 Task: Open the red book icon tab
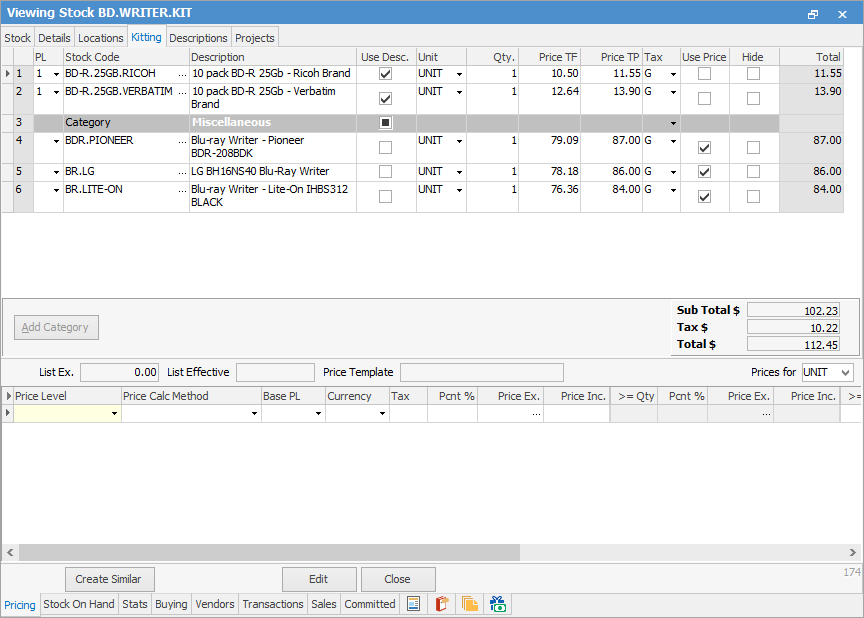[x=441, y=604]
